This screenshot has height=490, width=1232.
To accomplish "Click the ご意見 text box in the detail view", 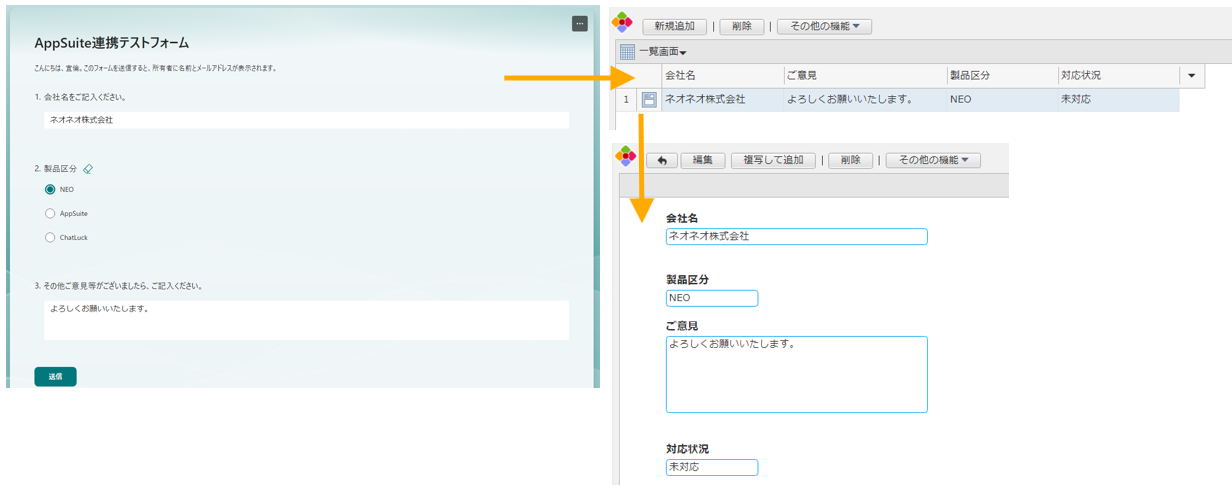I will (796, 374).
